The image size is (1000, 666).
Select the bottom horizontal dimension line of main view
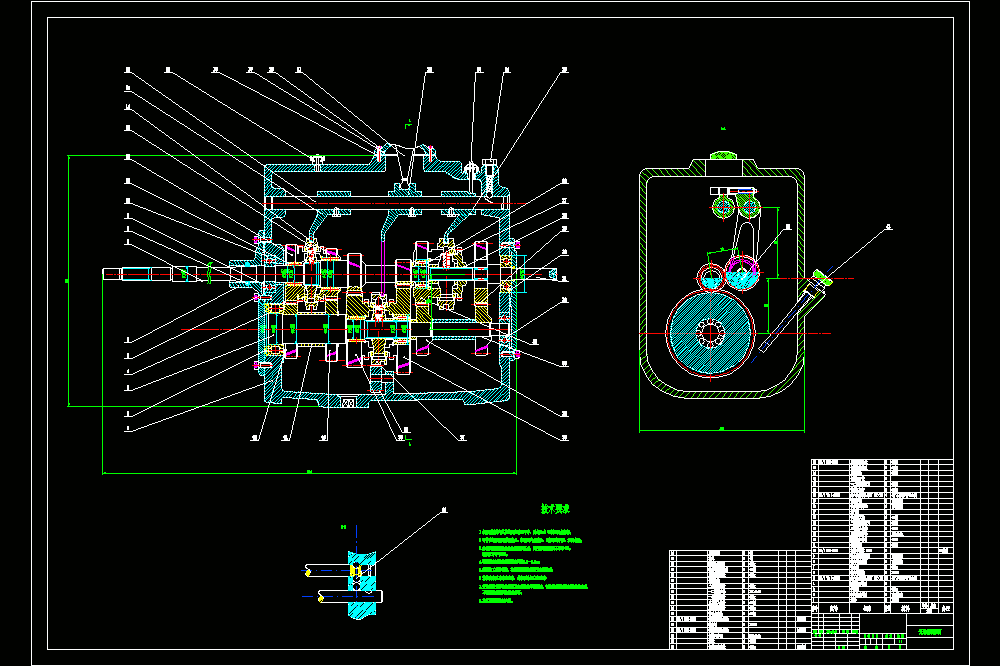point(309,473)
